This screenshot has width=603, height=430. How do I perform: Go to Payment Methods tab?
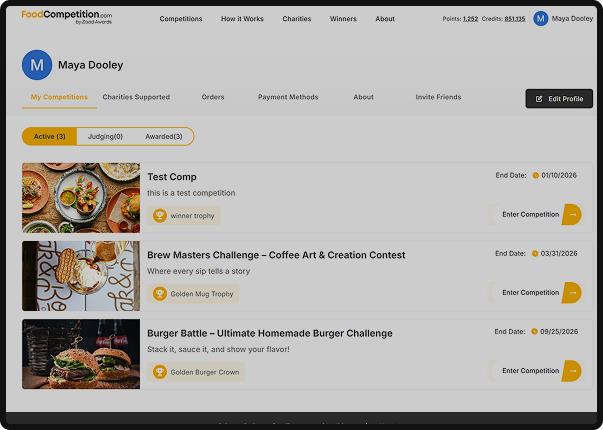click(x=288, y=97)
